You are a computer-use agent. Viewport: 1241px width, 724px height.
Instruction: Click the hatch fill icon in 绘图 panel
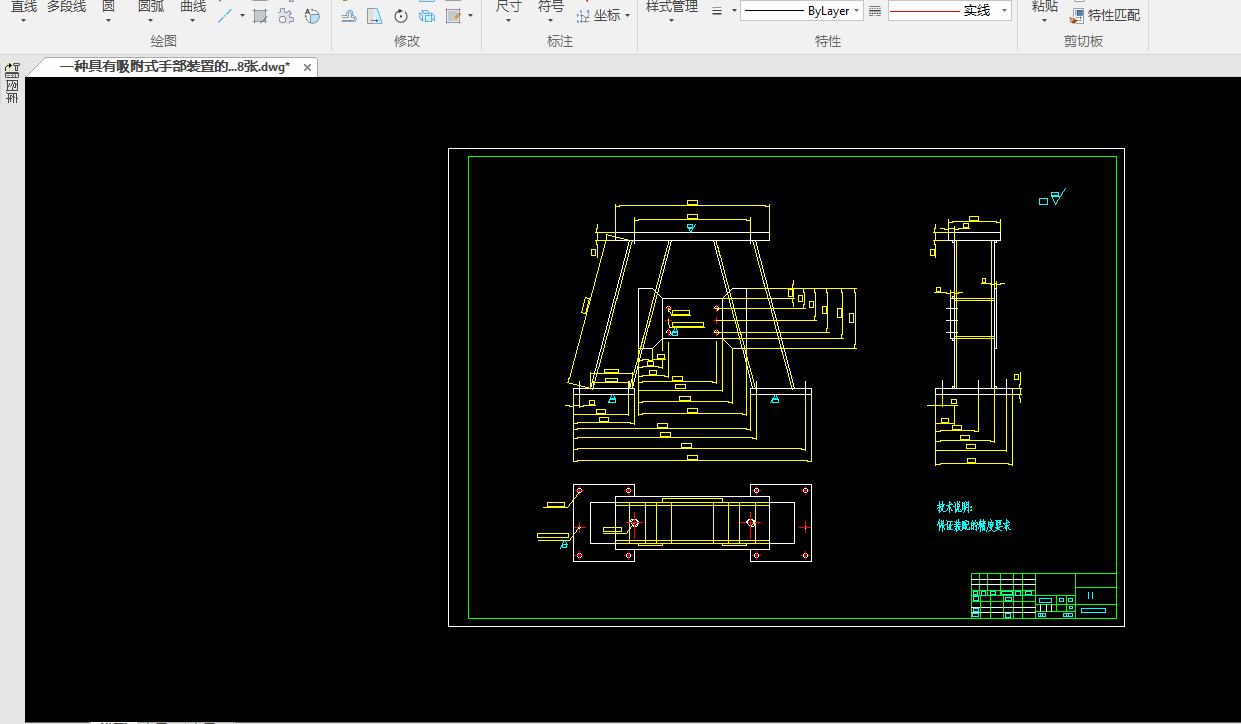coord(260,16)
